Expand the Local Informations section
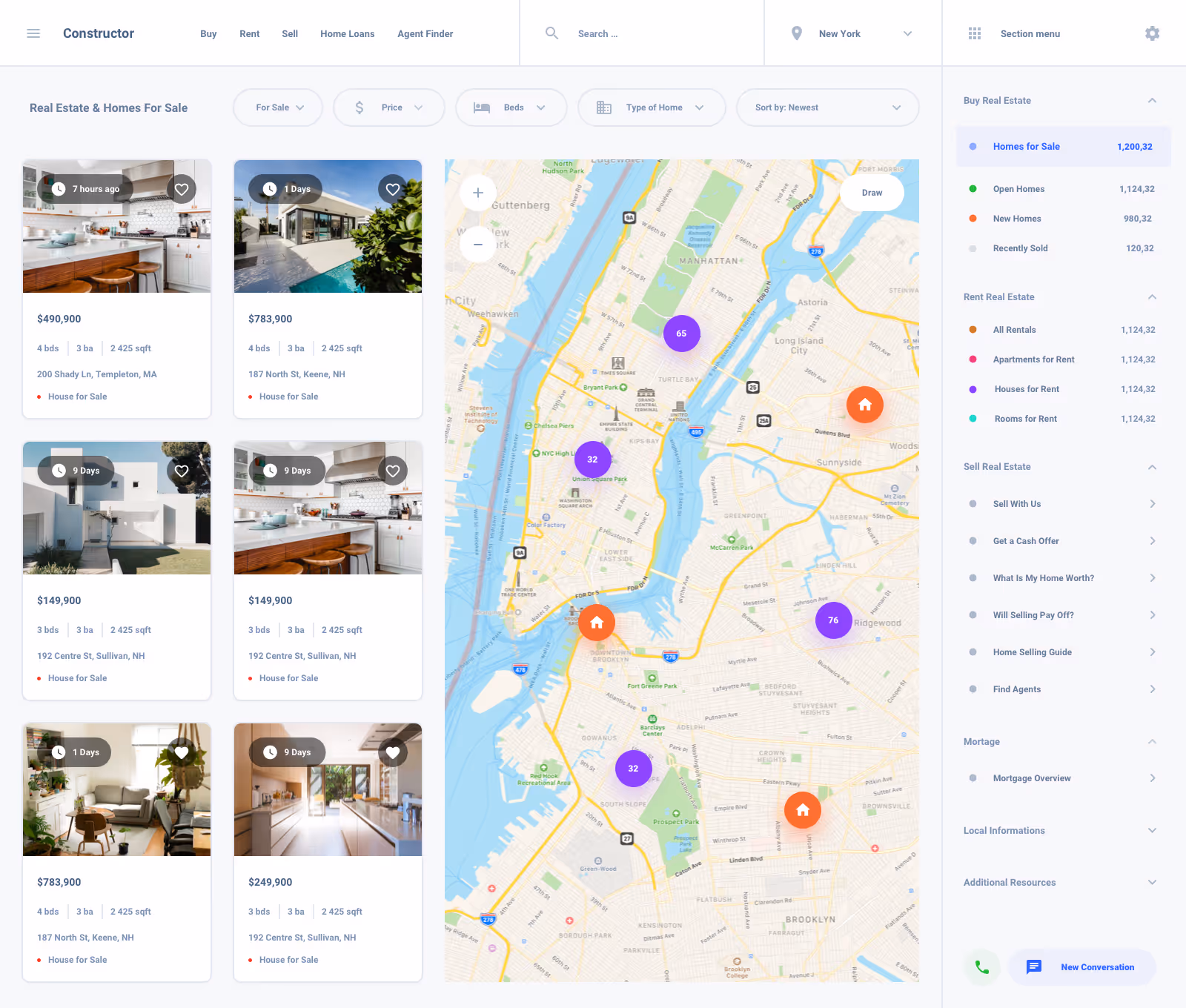The image size is (1186, 1008). point(1152,830)
